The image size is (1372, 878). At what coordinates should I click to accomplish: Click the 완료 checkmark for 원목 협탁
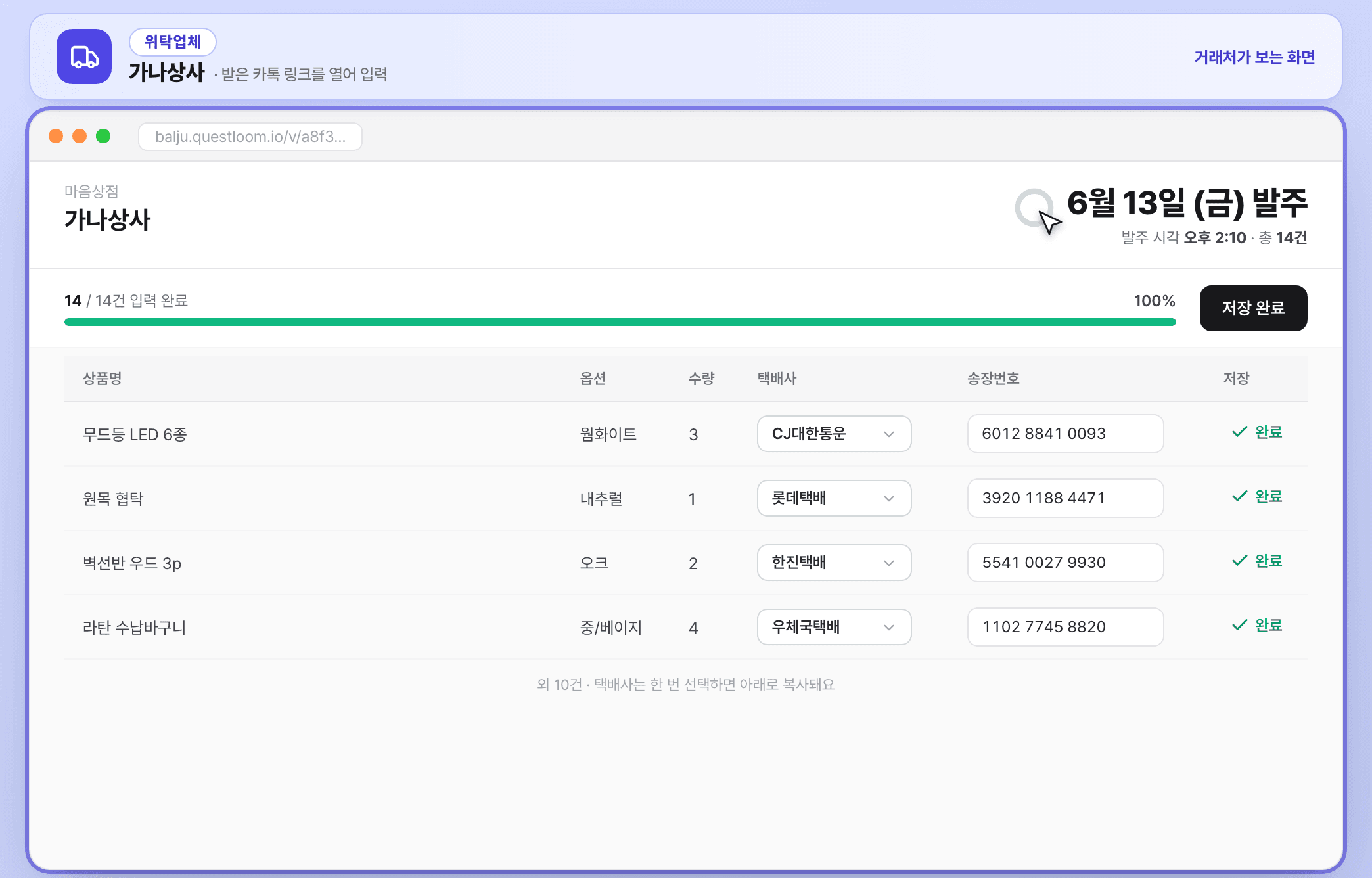(x=1256, y=496)
